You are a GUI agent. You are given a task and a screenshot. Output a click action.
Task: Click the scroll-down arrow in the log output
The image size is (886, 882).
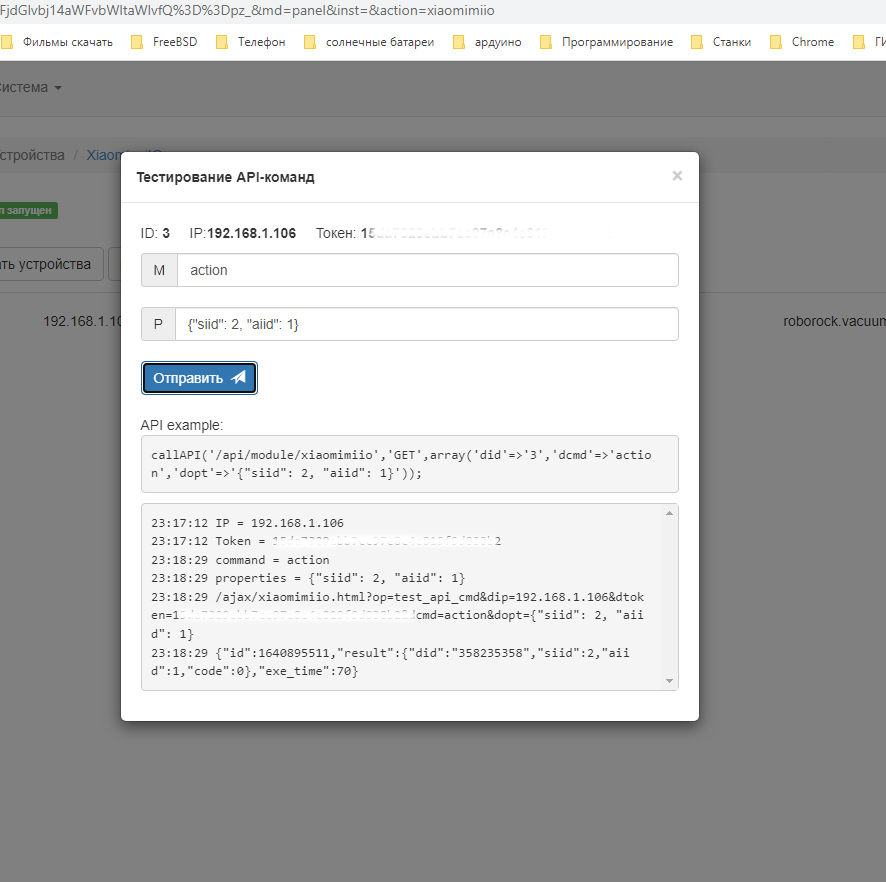[x=669, y=680]
